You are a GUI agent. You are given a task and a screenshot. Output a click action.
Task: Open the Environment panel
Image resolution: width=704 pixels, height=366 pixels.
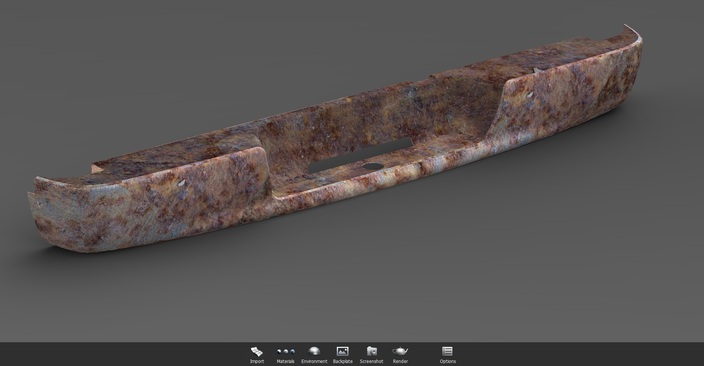point(314,354)
